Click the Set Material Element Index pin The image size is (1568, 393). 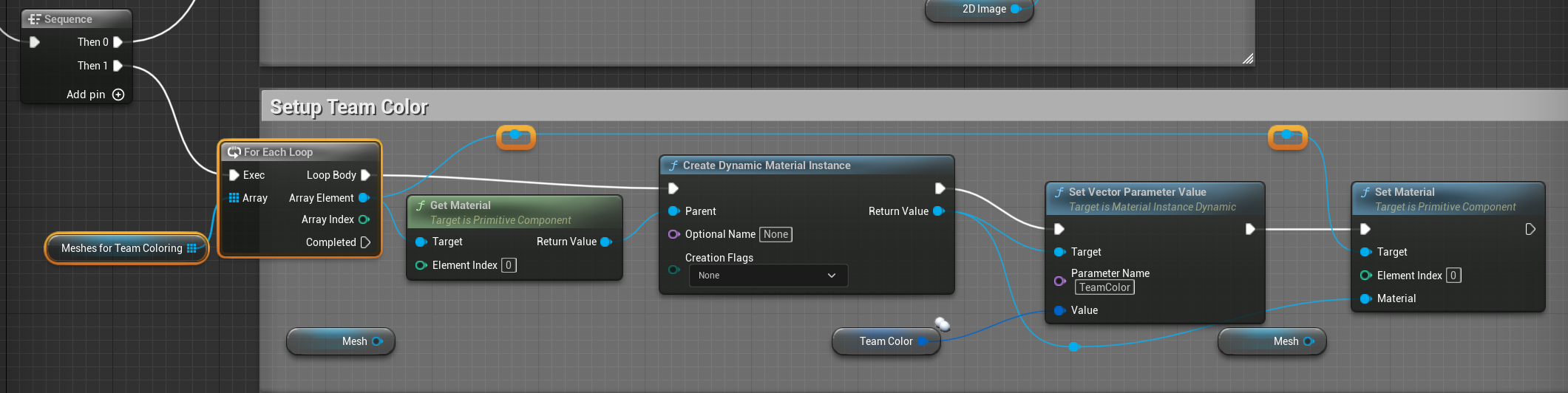coord(1366,276)
